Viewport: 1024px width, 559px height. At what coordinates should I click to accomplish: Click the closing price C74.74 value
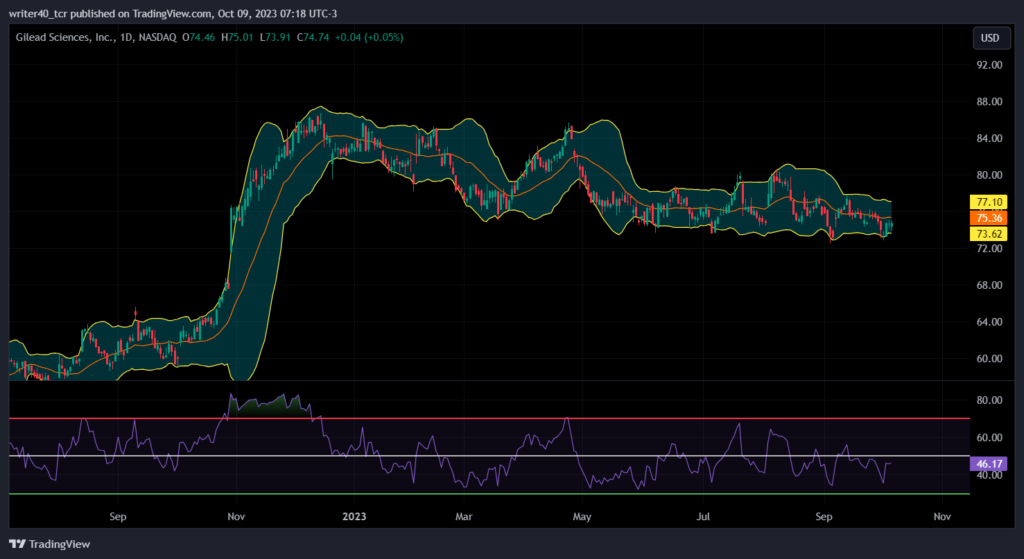click(x=313, y=38)
